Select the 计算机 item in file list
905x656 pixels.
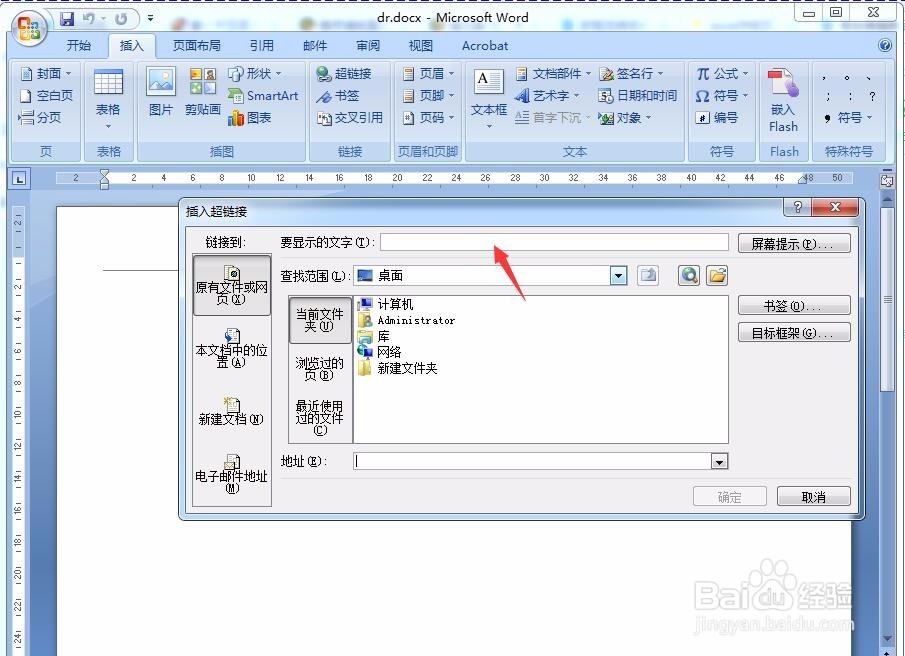(386, 303)
